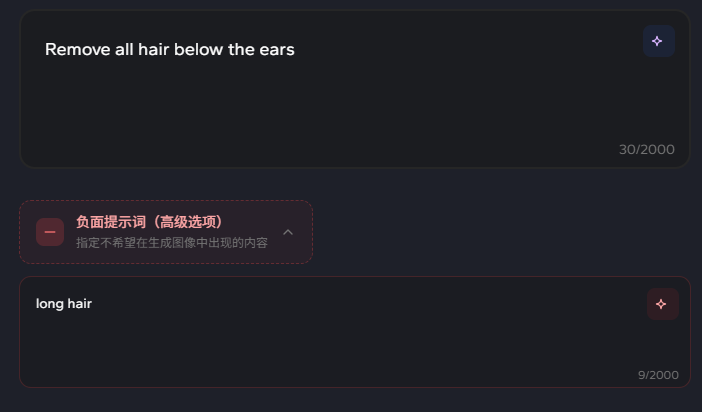Screen dimensions: 702x412
Task: Click the "long hair" negative prompt text
Action: 64,303
